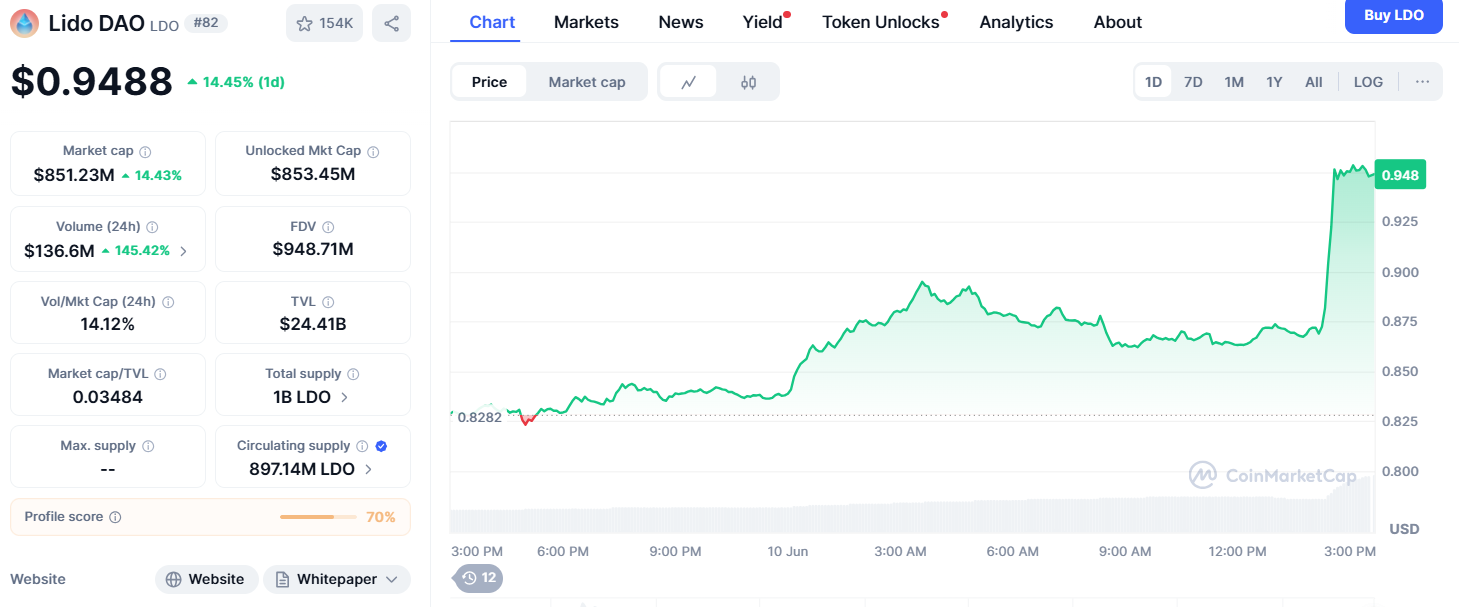Click the 14.45% (1d) change indicator
Screen dimensions: 1459x607
pos(236,82)
